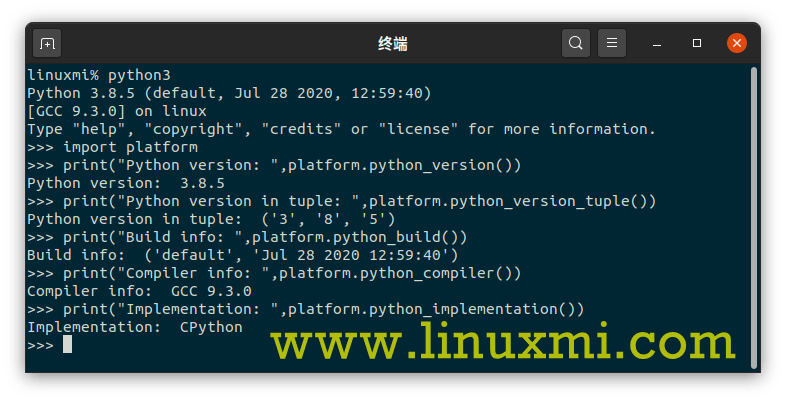Click the cursor block at the last prompt
Viewport: 786px width, 401px height.
tap(68, 344)
